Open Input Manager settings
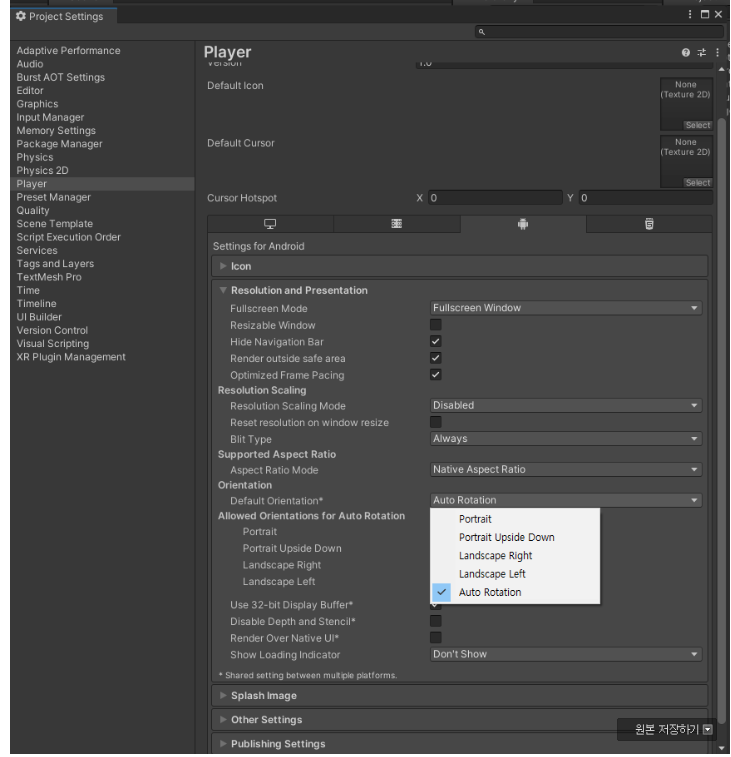Screen dimensions: 731x757 point(50,117)
